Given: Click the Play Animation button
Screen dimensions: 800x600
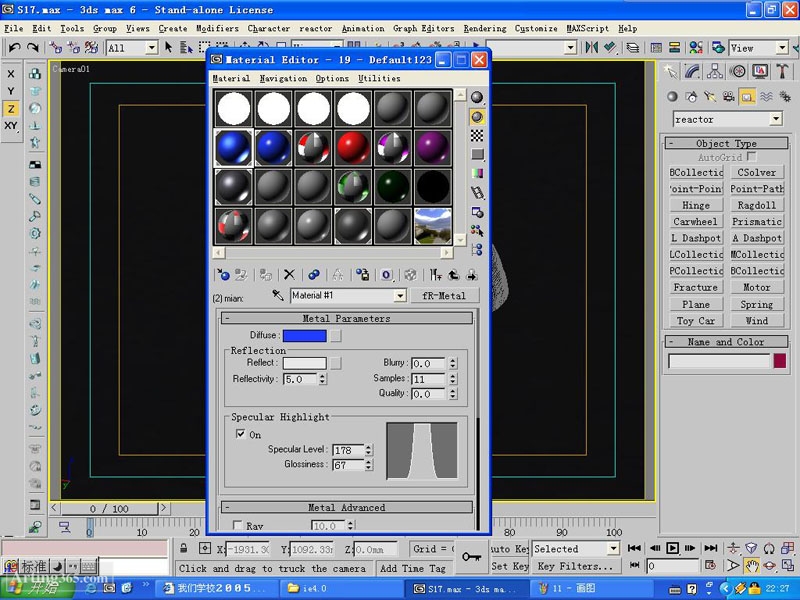Looking at the screenshot, I should 672,548.
